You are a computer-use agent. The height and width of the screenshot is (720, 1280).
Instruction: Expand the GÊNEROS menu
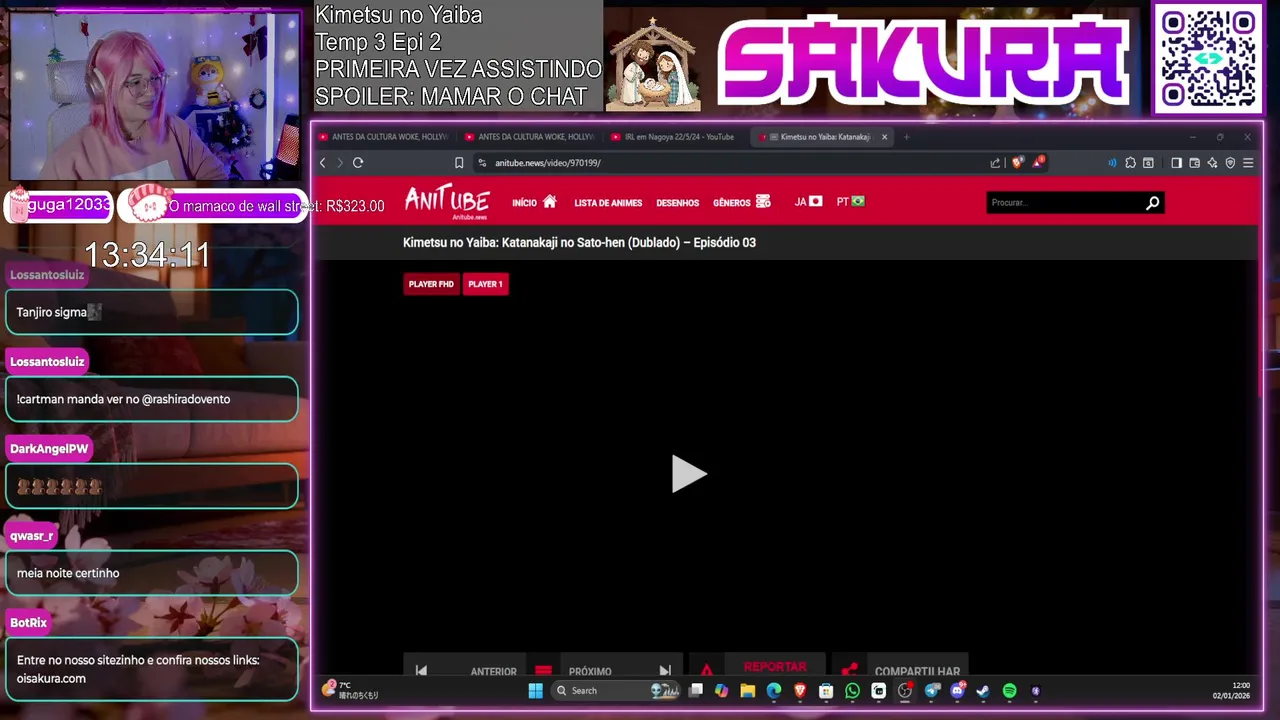coord(741,202)
